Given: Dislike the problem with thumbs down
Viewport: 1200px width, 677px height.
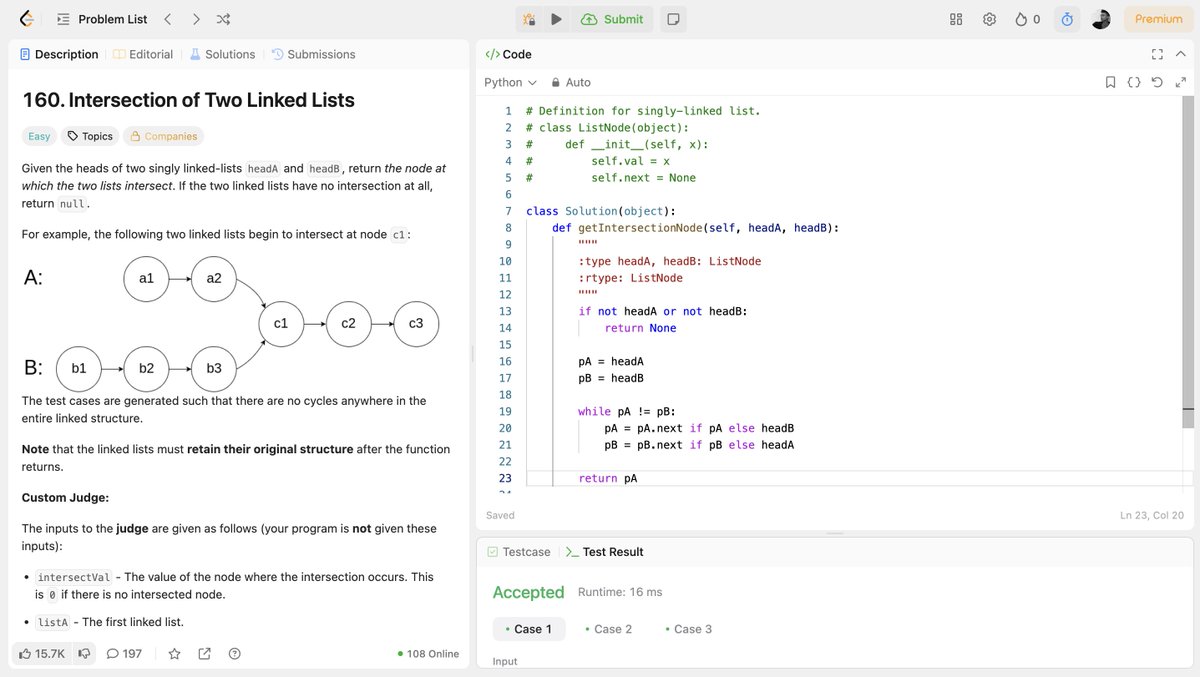Looking at the screenshot, I should pos(85,654).
